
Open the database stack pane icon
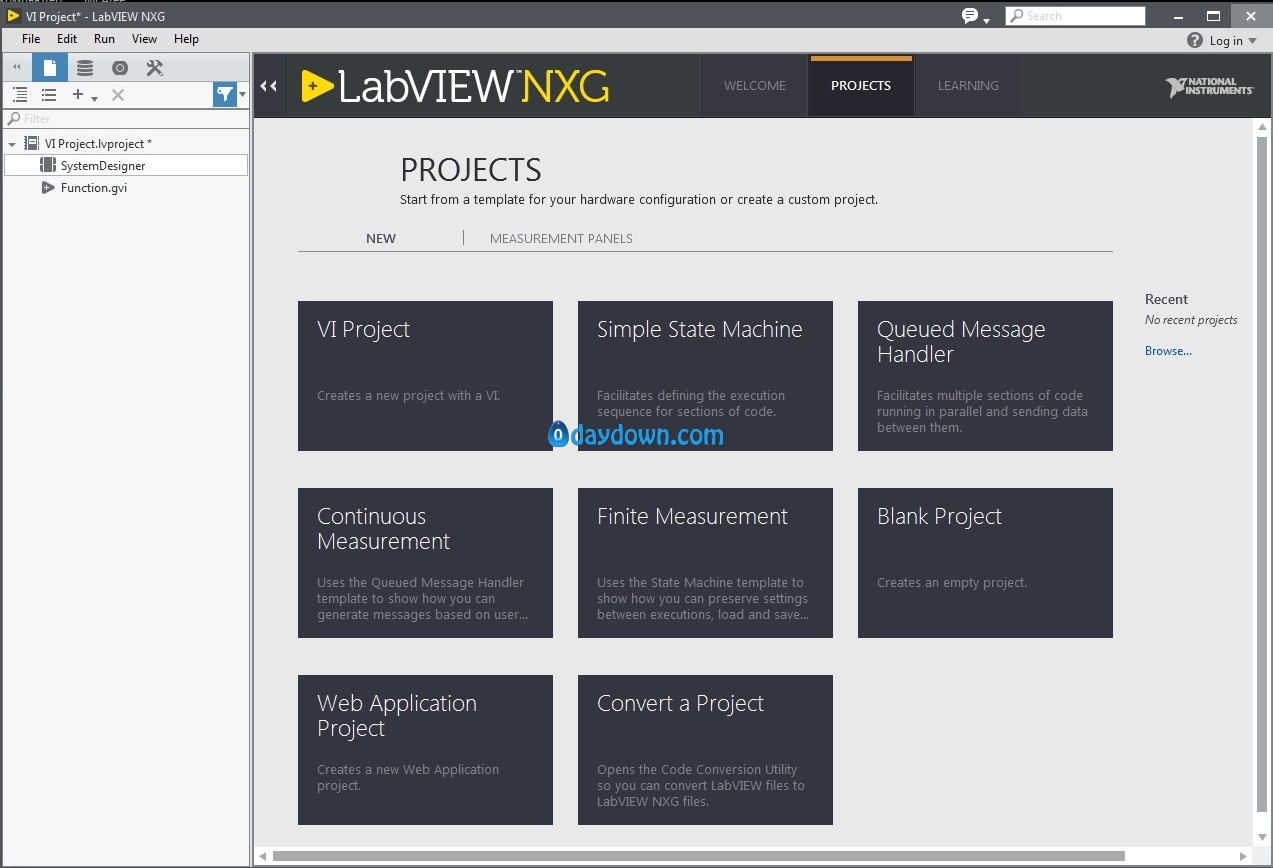[85, 68]
